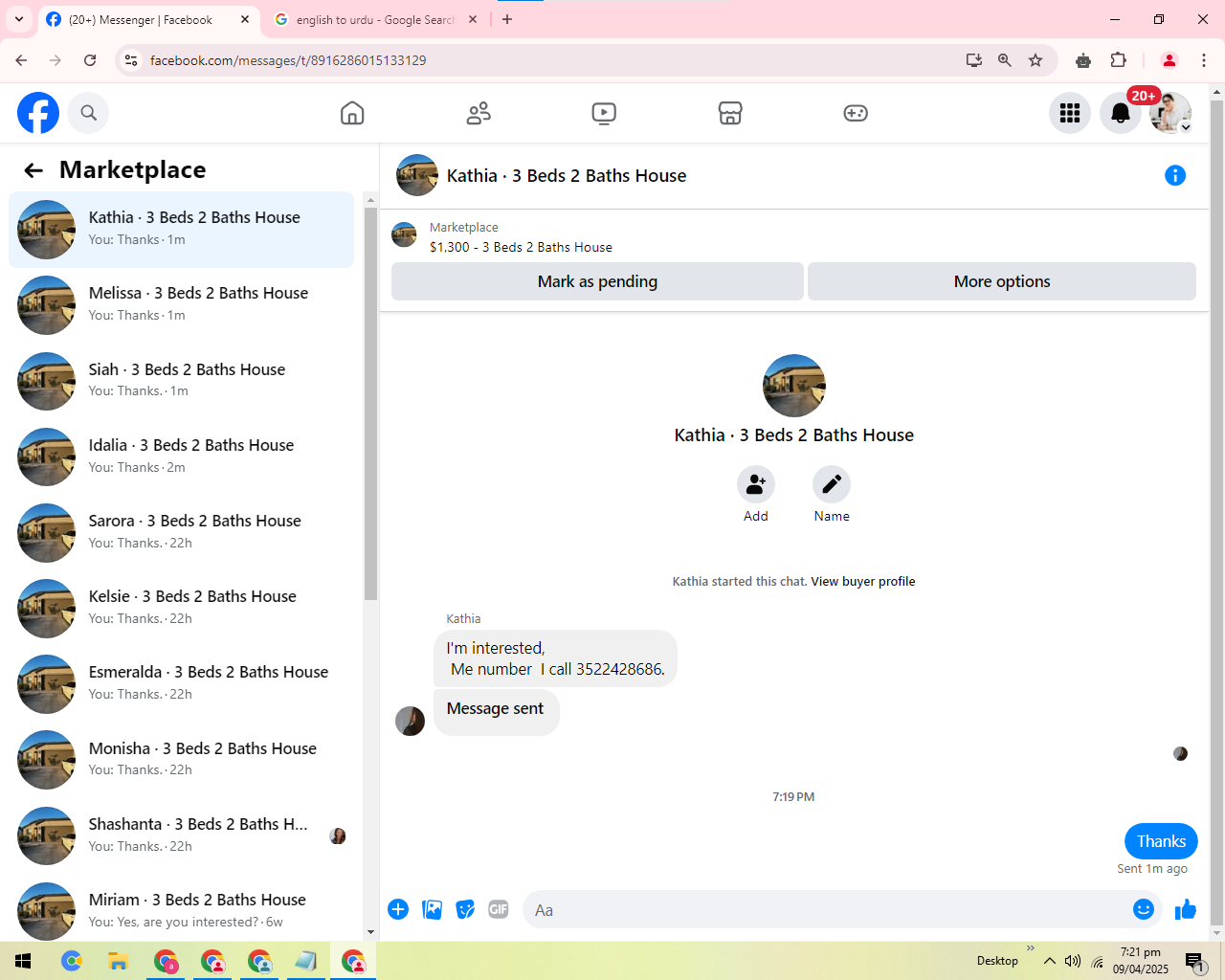Open Chrome Extensions puzzle icon
This screenshot has width=1225, height=980.
[x=1118, y=60]
